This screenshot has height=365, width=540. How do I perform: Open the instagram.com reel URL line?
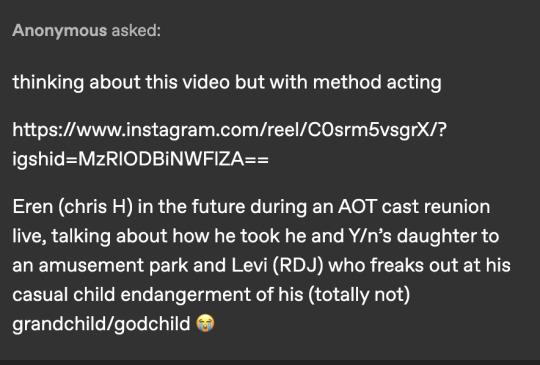pyautogui.click(x=229, y=130)
